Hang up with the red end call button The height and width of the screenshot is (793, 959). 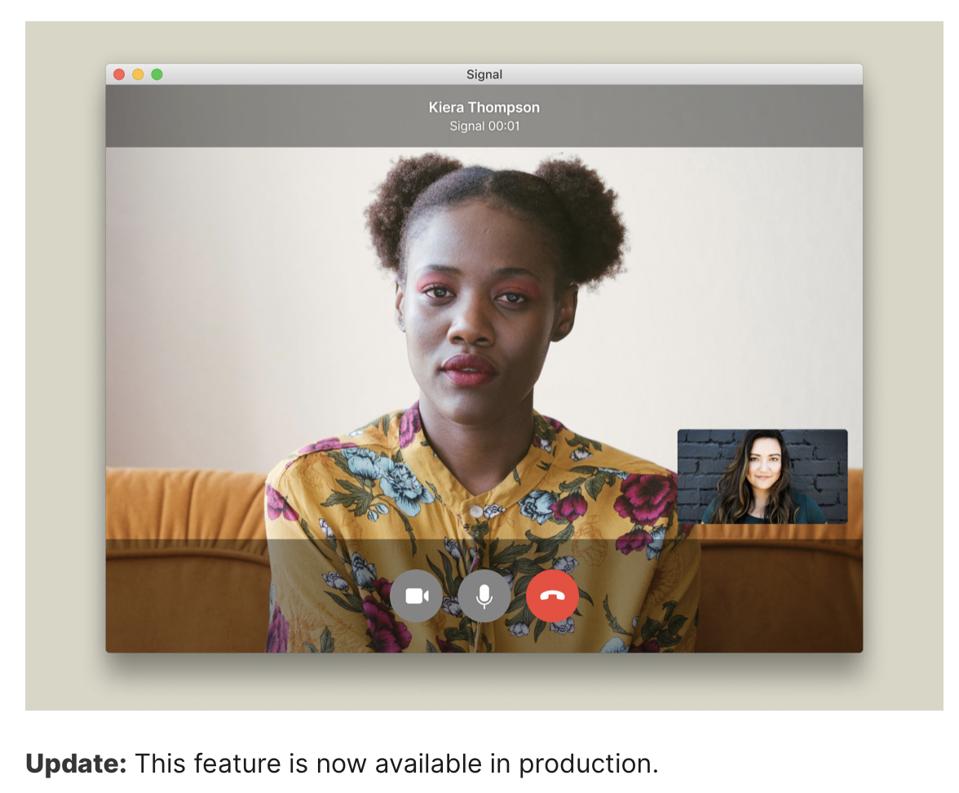coord(552,597)
